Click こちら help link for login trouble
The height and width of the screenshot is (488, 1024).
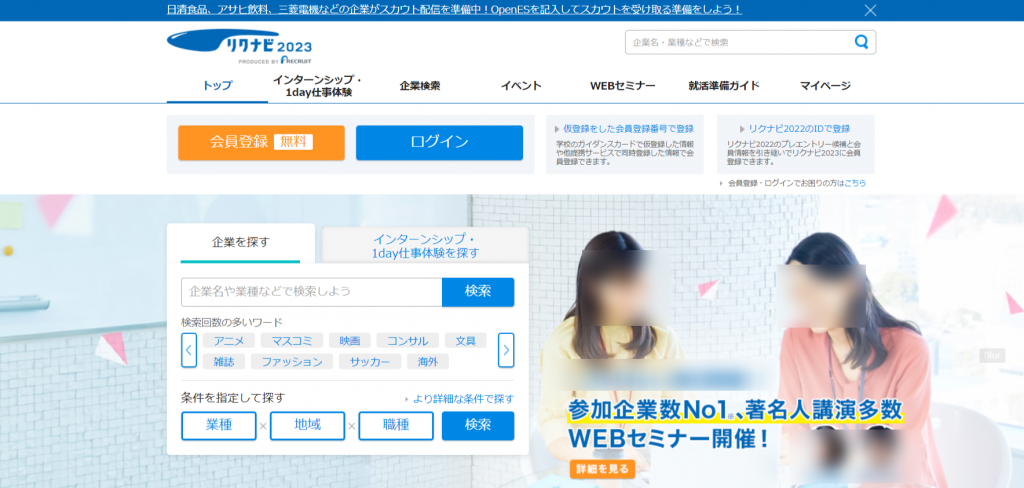(856, 184)
